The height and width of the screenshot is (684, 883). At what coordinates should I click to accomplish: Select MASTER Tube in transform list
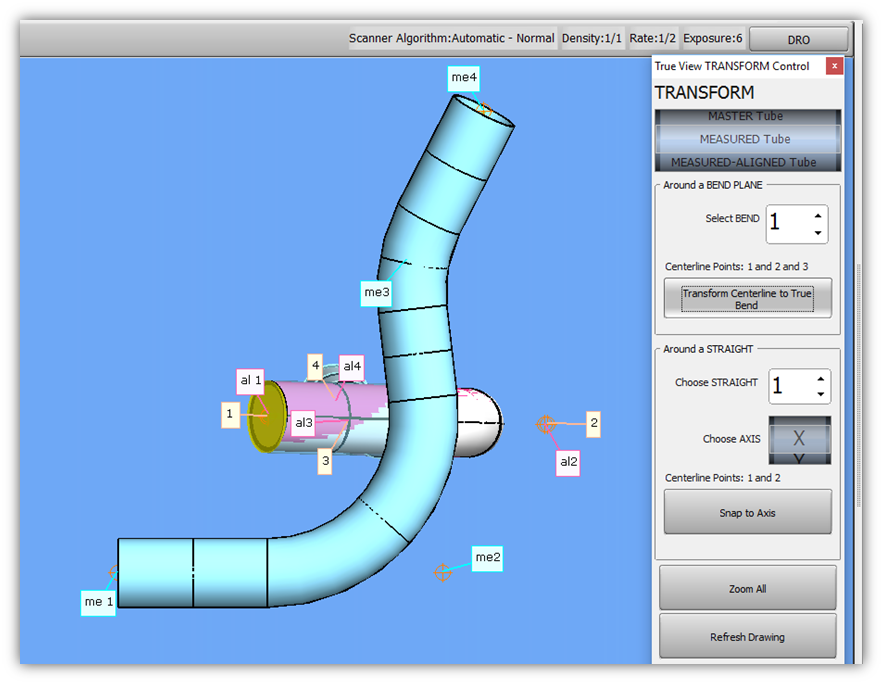(747, 116)
